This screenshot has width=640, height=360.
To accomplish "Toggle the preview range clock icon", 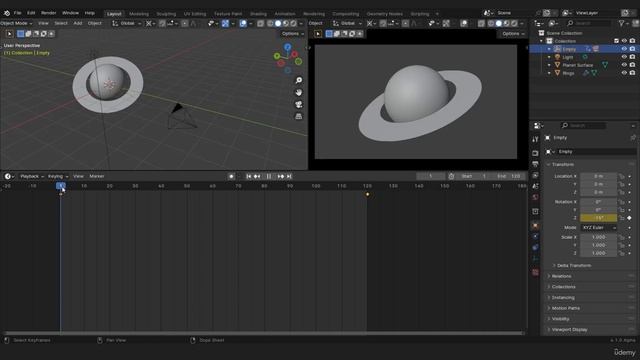I will [451, 176].
